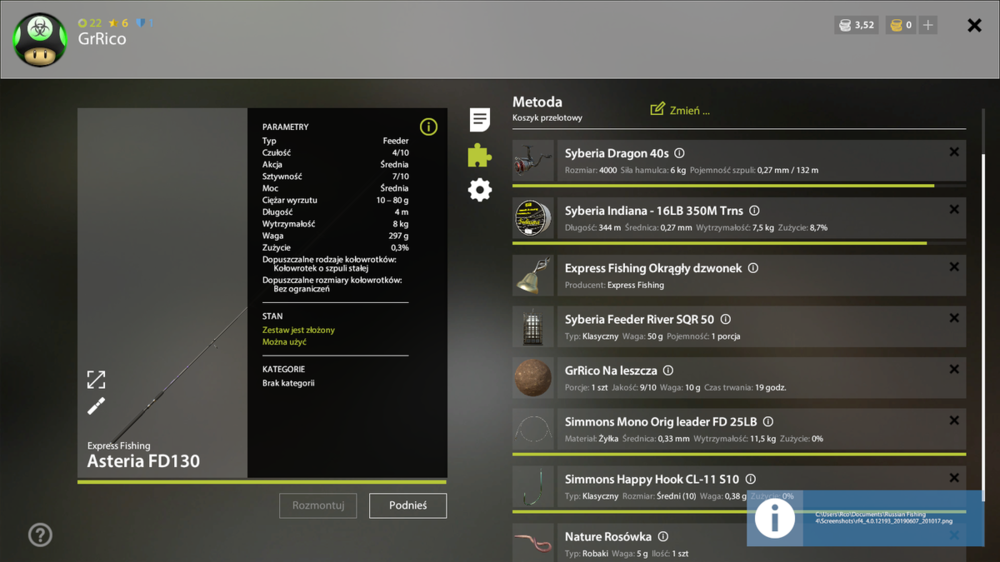Click the Syberia Indiana line wear bar
The height and width of the screenshot is (562, 1000).
click(x=739, y=243)
